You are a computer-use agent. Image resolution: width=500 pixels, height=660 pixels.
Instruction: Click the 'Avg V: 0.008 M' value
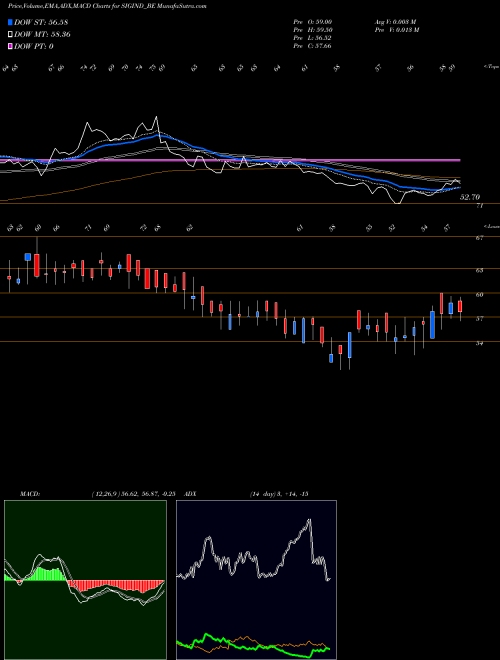pos(396,21)
